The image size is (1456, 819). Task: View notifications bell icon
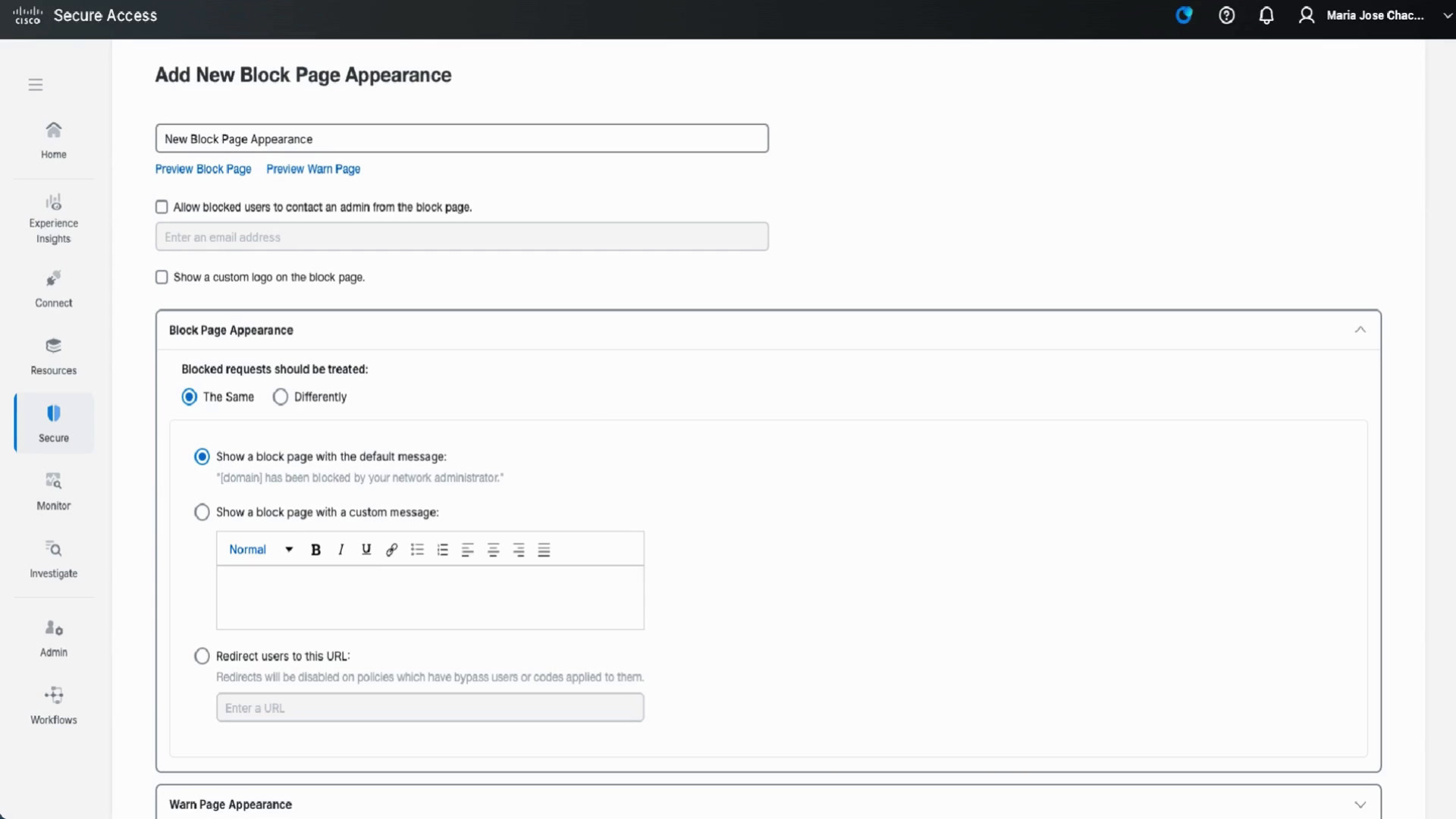click(1266, 15)
